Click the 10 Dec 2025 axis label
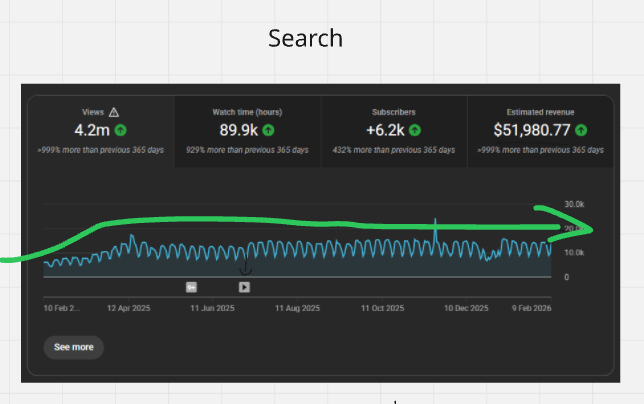 [x=466, y=308]
